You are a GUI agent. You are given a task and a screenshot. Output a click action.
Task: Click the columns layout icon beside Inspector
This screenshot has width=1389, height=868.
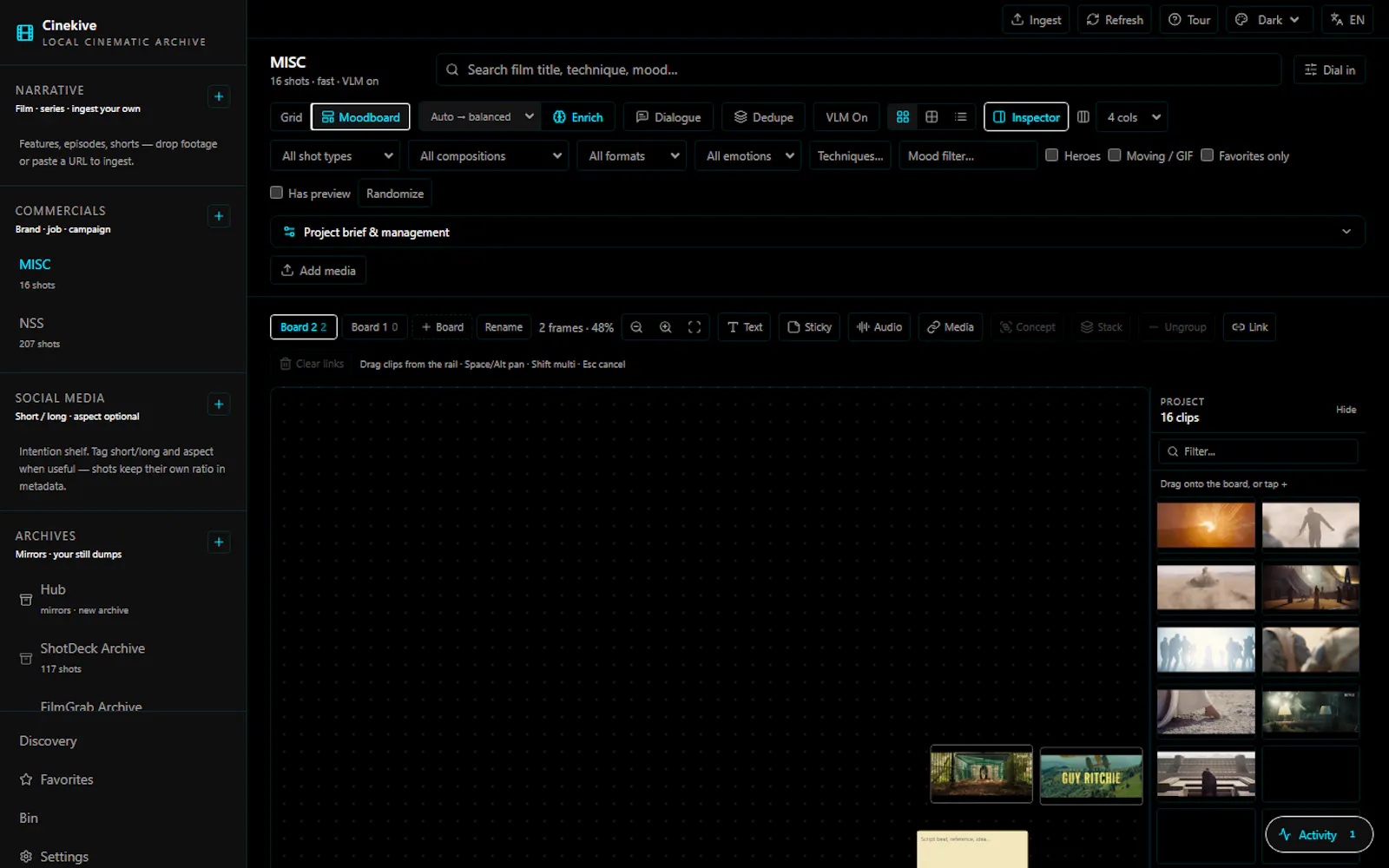click(x=1083, y=117)
